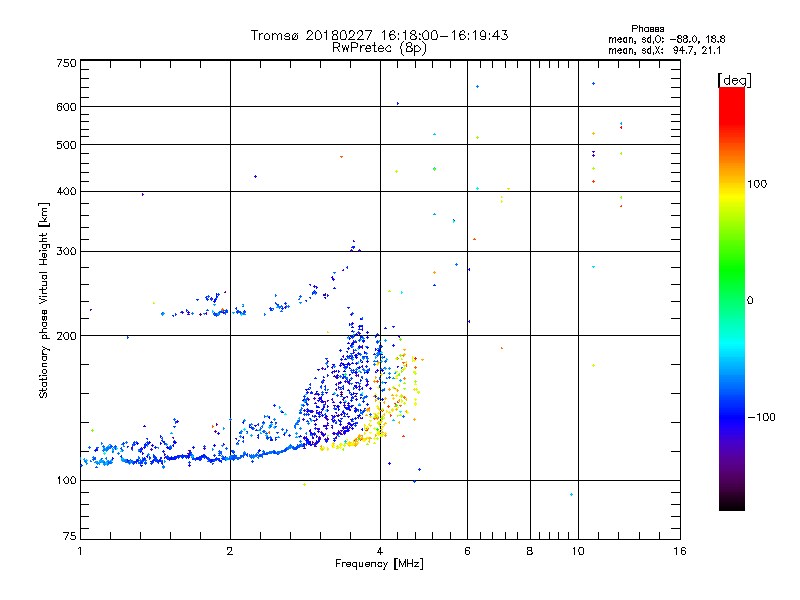Click the x-axis label "Frequency [MHz]"
Viewport: 800px width, 600px height.
tap(379, 564)
